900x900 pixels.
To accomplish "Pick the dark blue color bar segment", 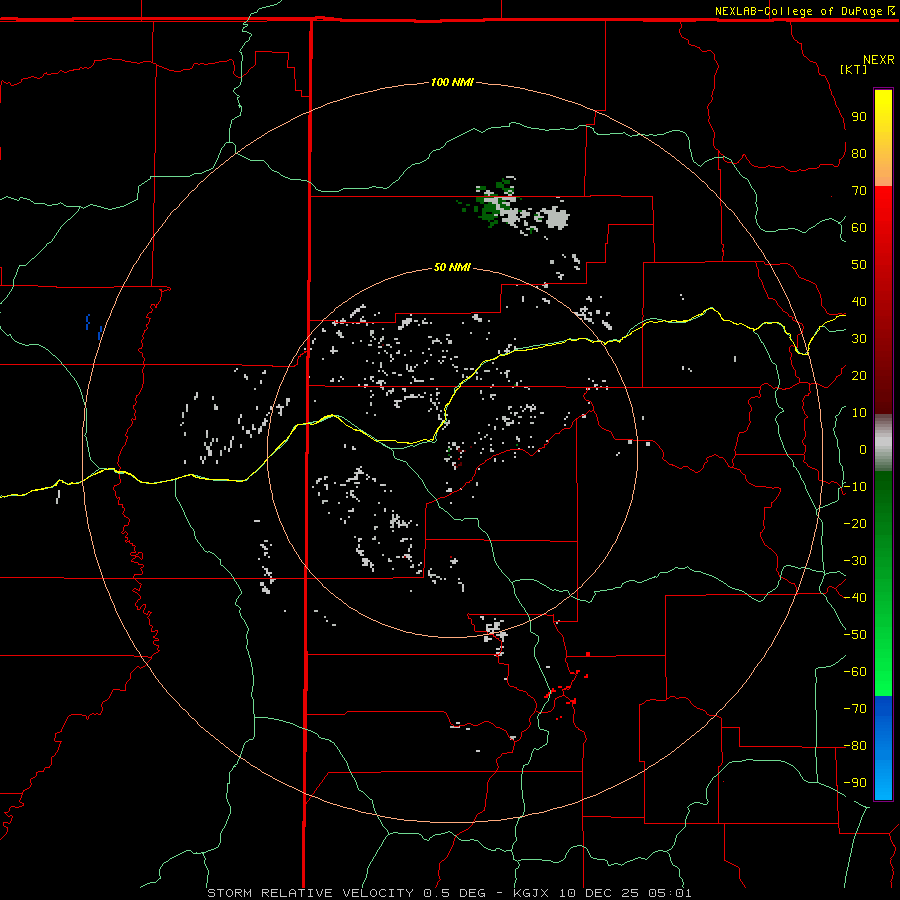I will click(883, 715).
